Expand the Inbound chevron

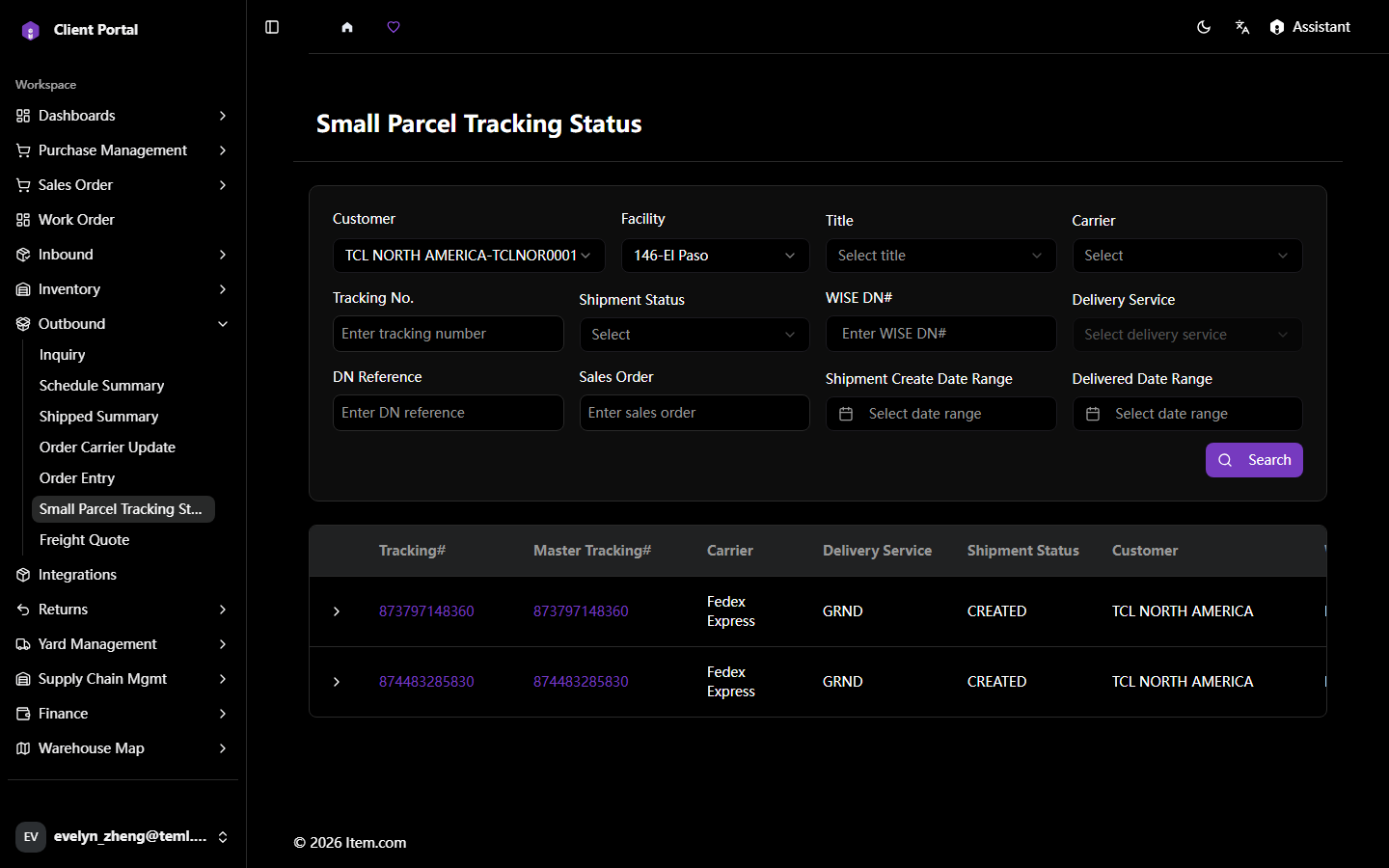tap(223, 255)
